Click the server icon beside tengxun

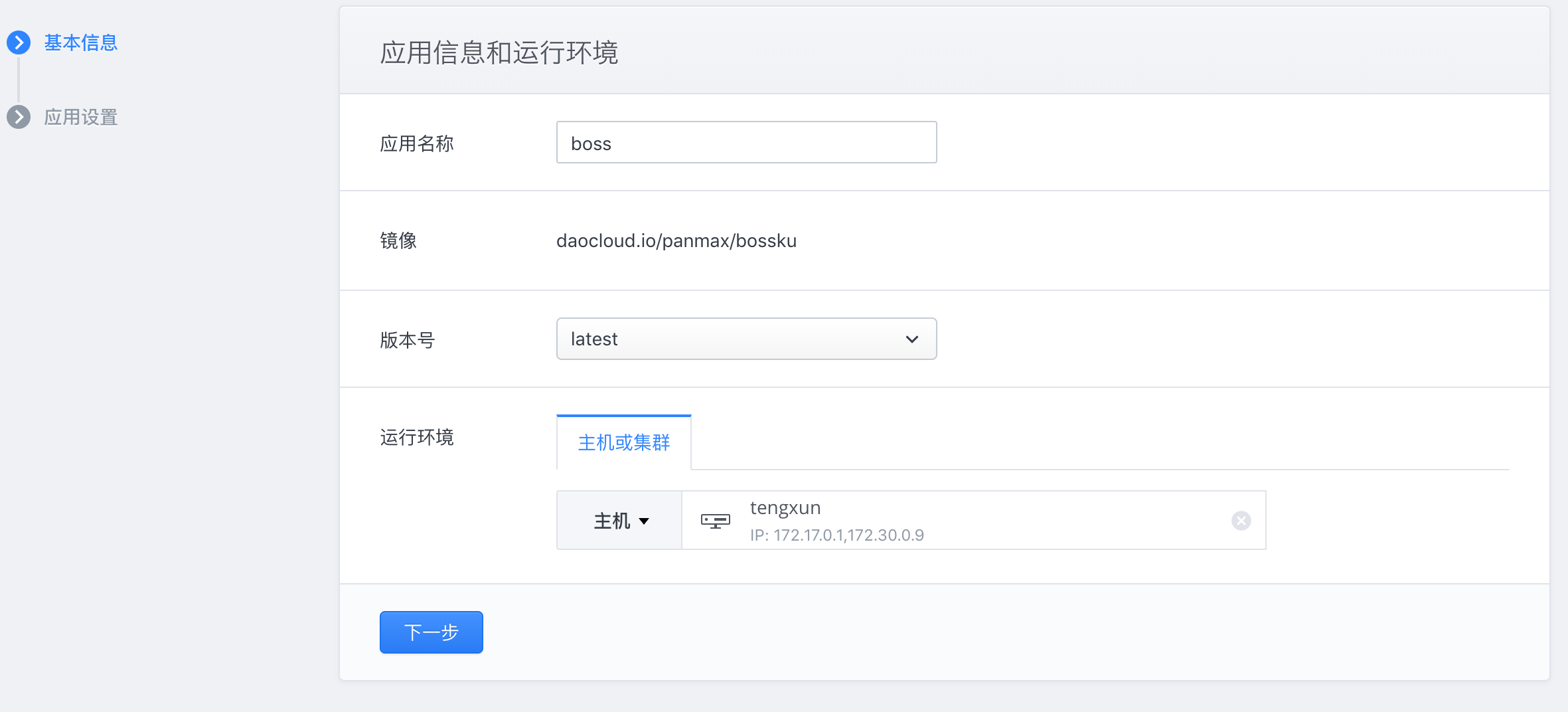tap(715, 521)
